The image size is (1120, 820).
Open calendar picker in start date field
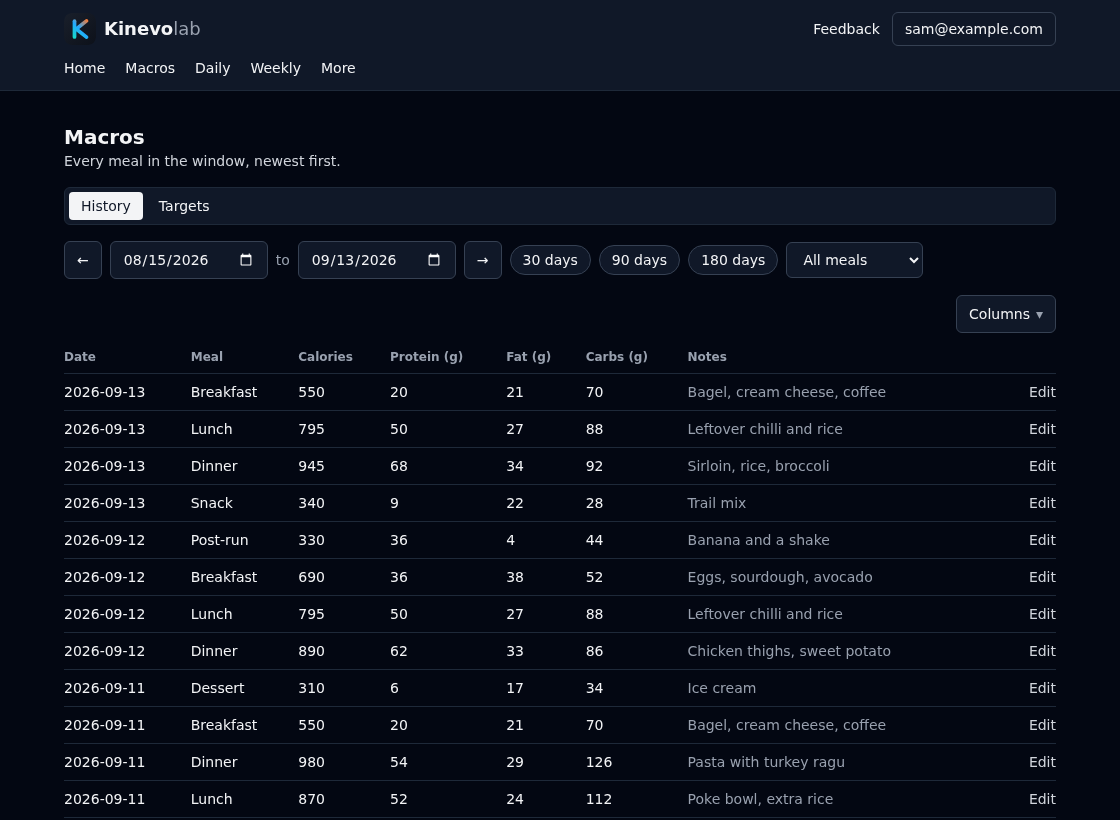coord(246,260)
